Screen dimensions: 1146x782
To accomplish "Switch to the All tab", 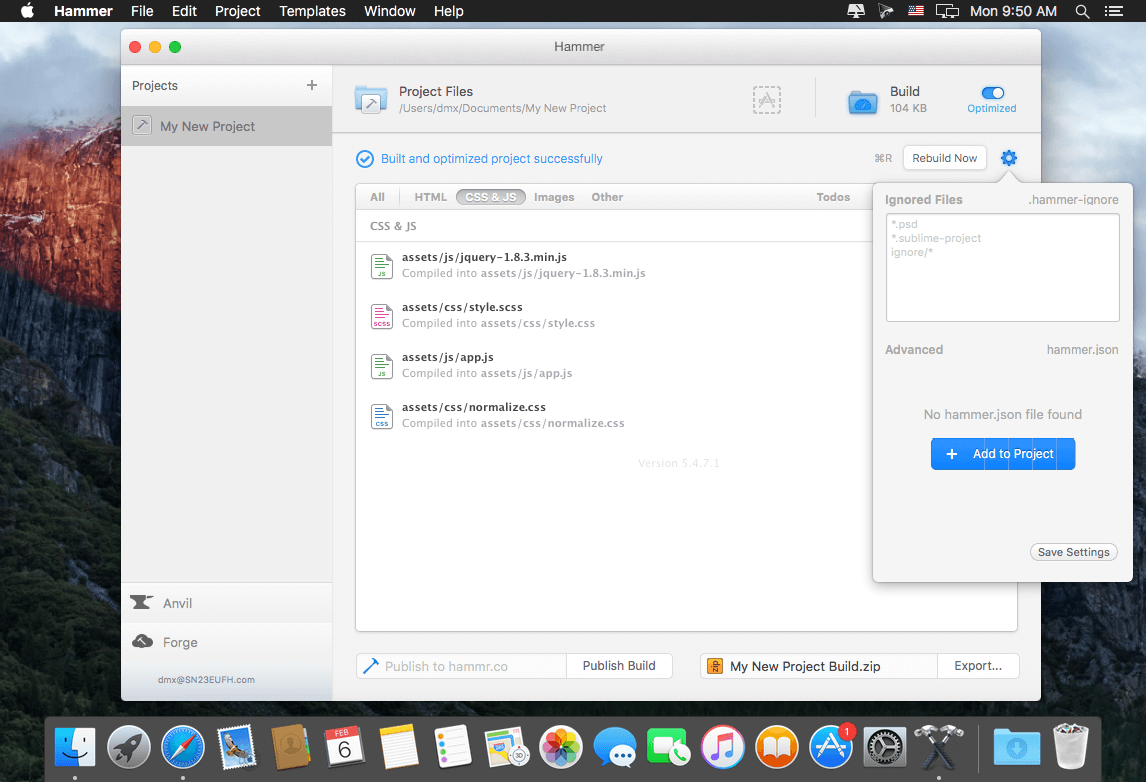I will (377, 197).
